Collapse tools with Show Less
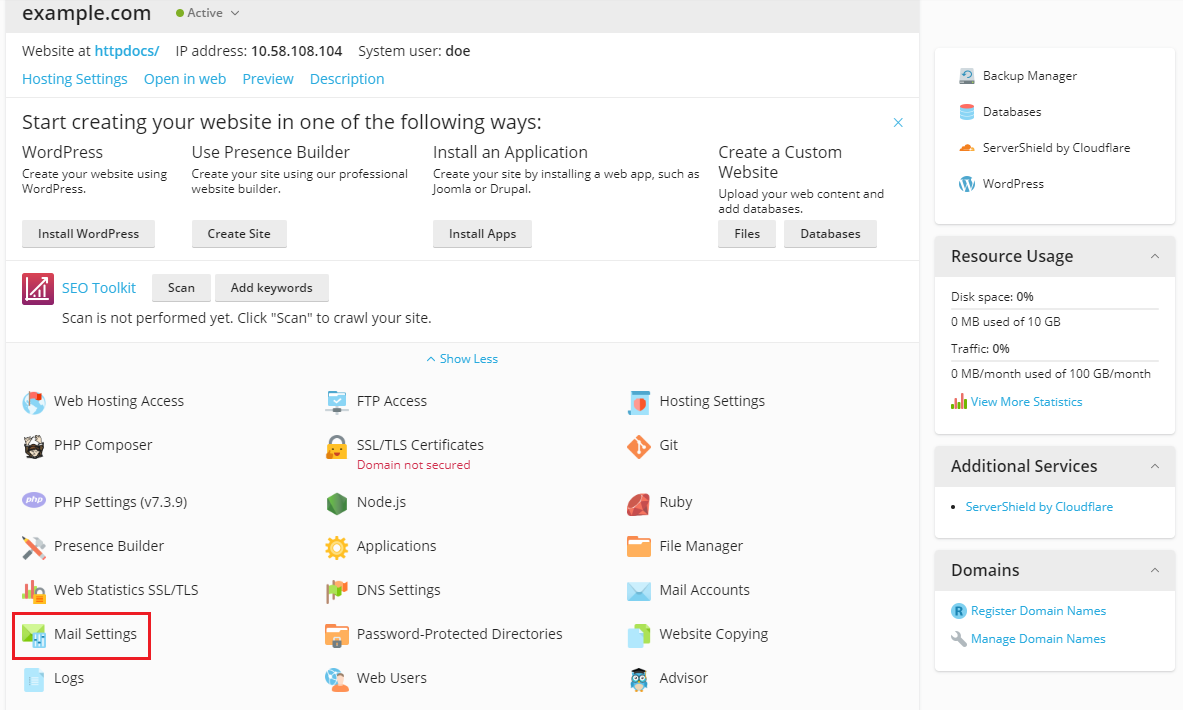The image size is (1183, 710). tap(462, 359)
